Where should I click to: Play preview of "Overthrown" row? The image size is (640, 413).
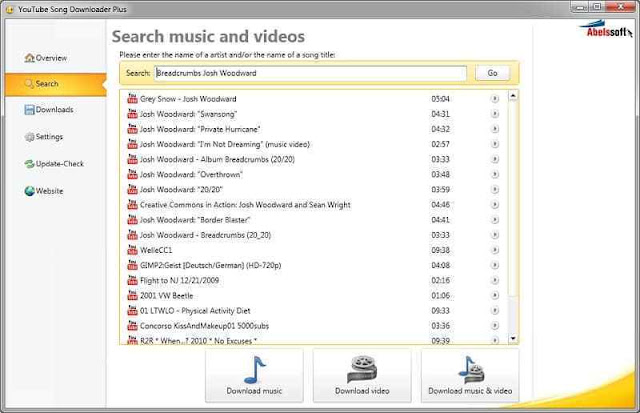[495, 174]
